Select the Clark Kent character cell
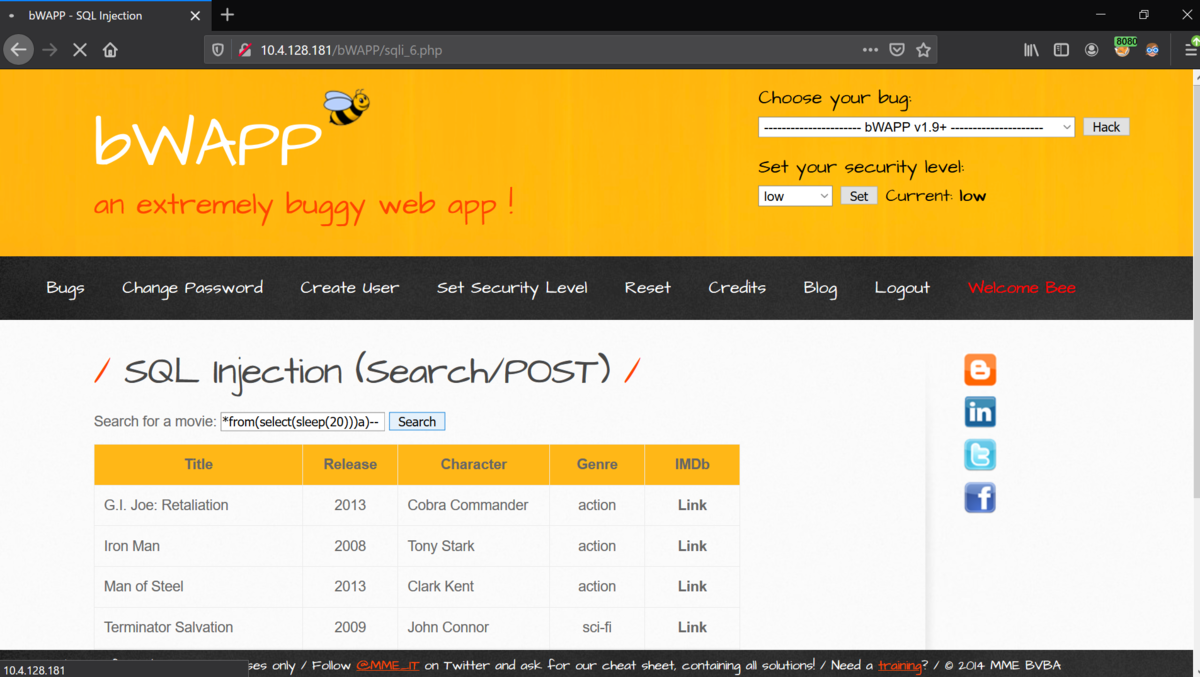Screen dimensions: 1200x677 (x=474, y=586)
